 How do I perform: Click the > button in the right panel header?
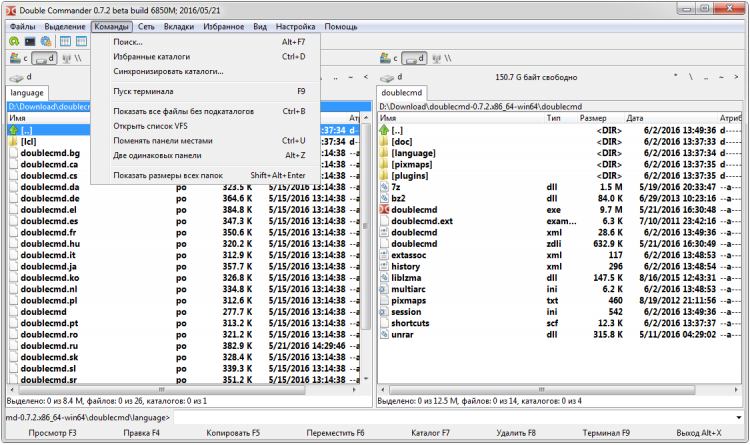pos(736,77)
